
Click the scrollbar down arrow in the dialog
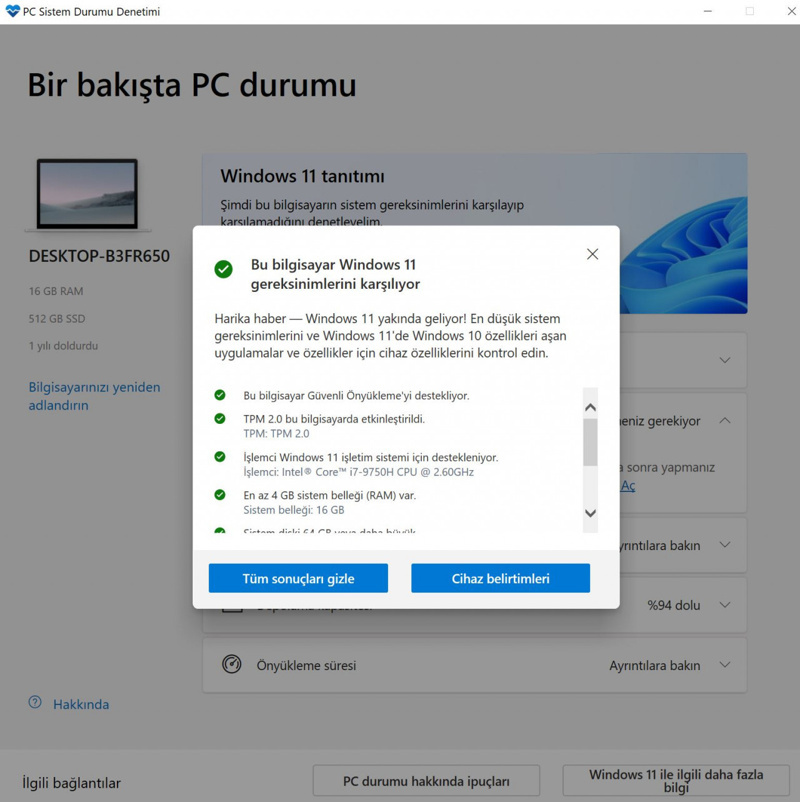tap(589, 512)
